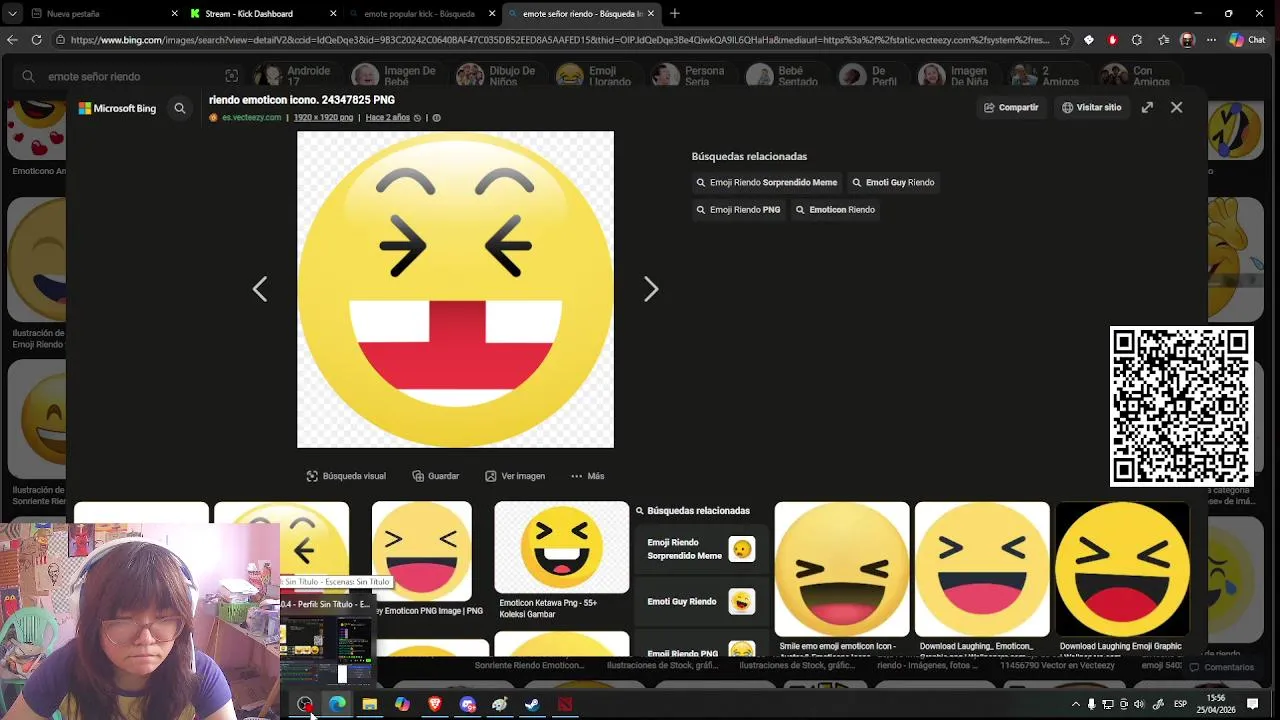The height and width of the screenshot is (720, 1280).
Task: Close the image detail view
Action: 1176,107
